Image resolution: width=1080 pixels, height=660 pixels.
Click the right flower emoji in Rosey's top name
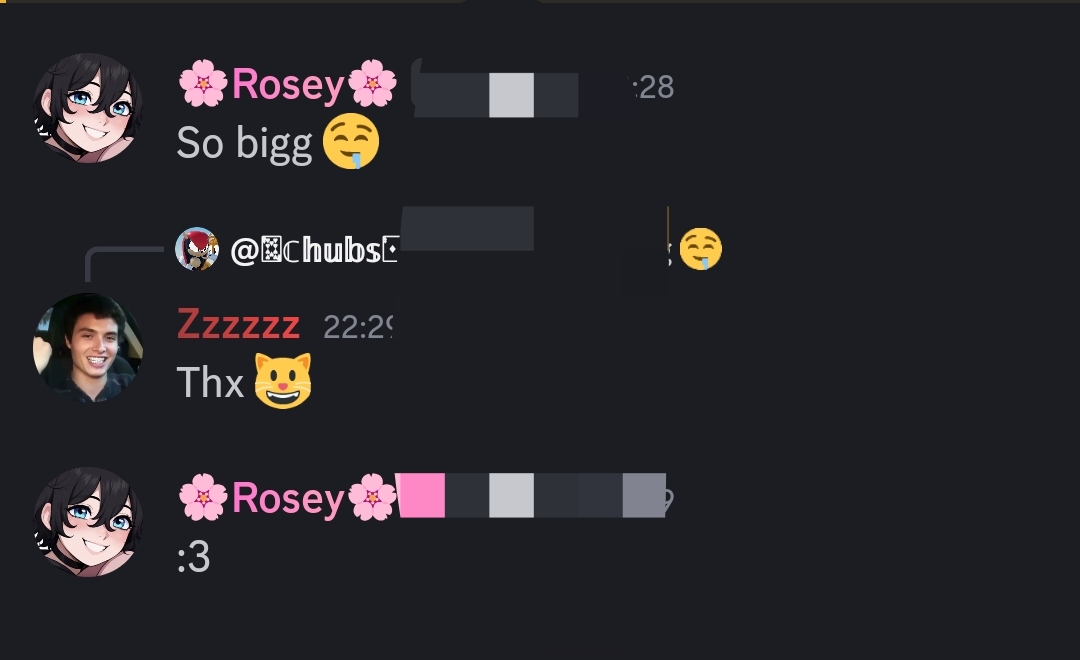click(x=373, y=83)
